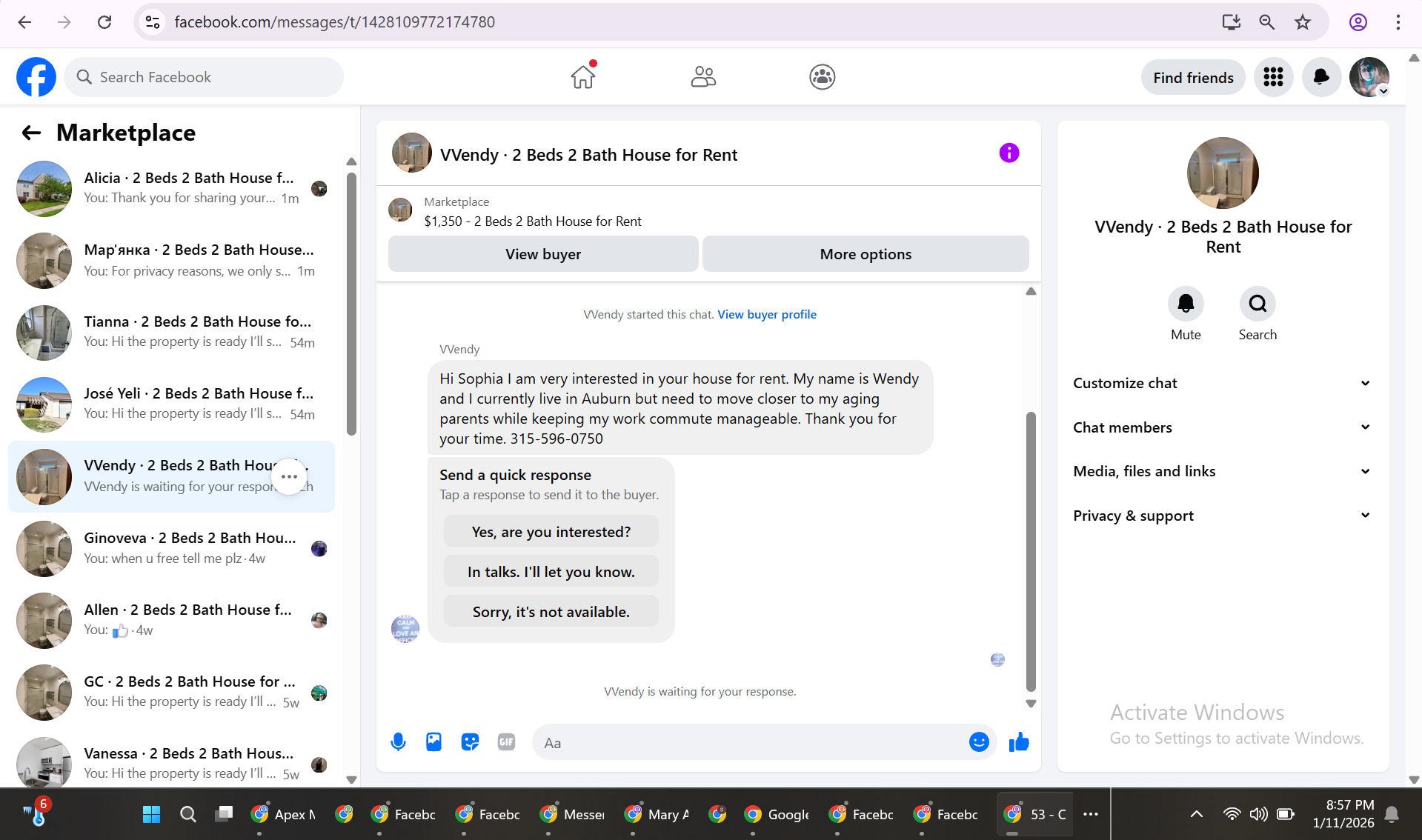Open the emoji picker in message box
1422x840 pixels.
pos(979,741)
